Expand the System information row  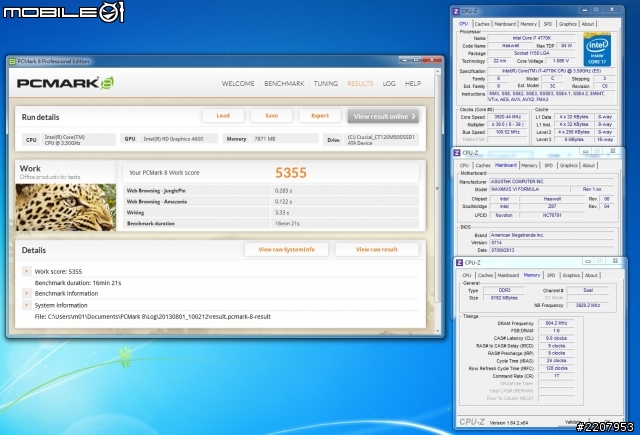(x=27, y=305)
